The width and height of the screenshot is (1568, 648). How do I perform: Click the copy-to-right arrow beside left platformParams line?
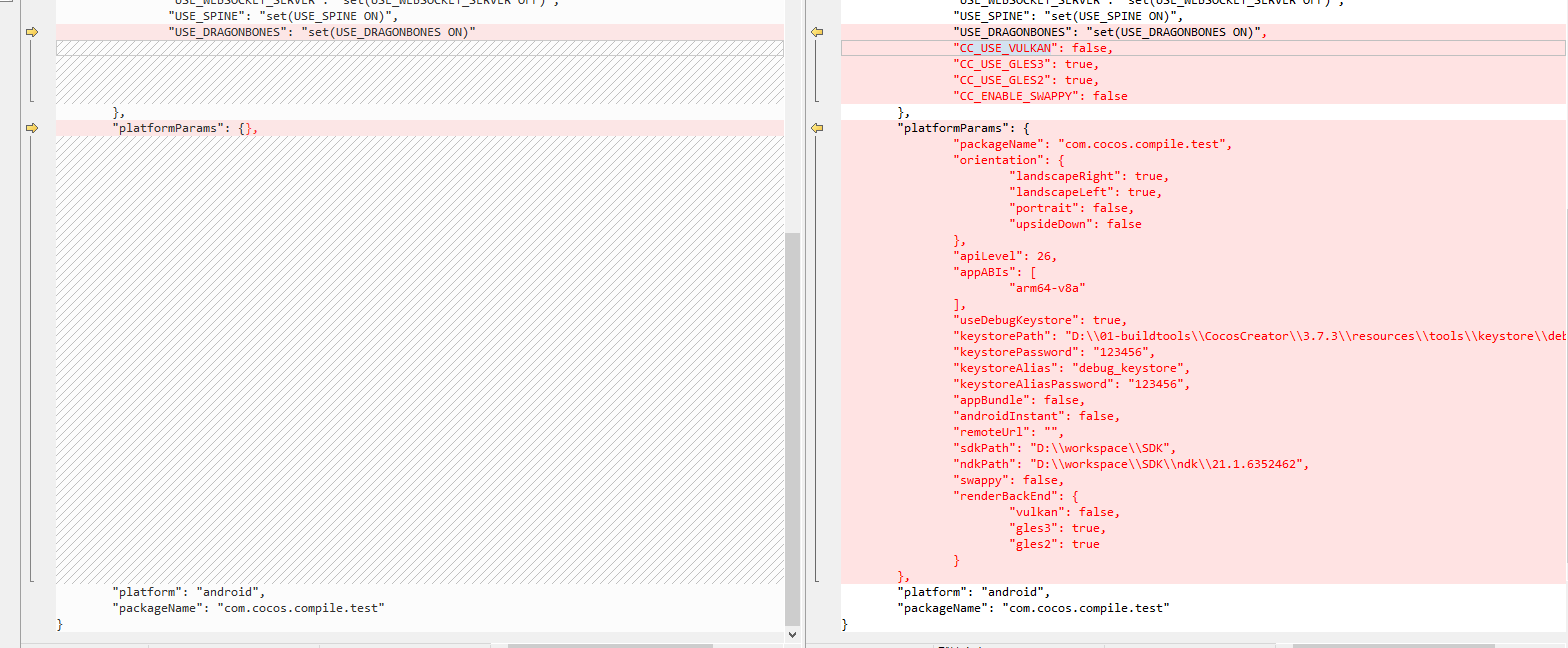tap(31, 128)
